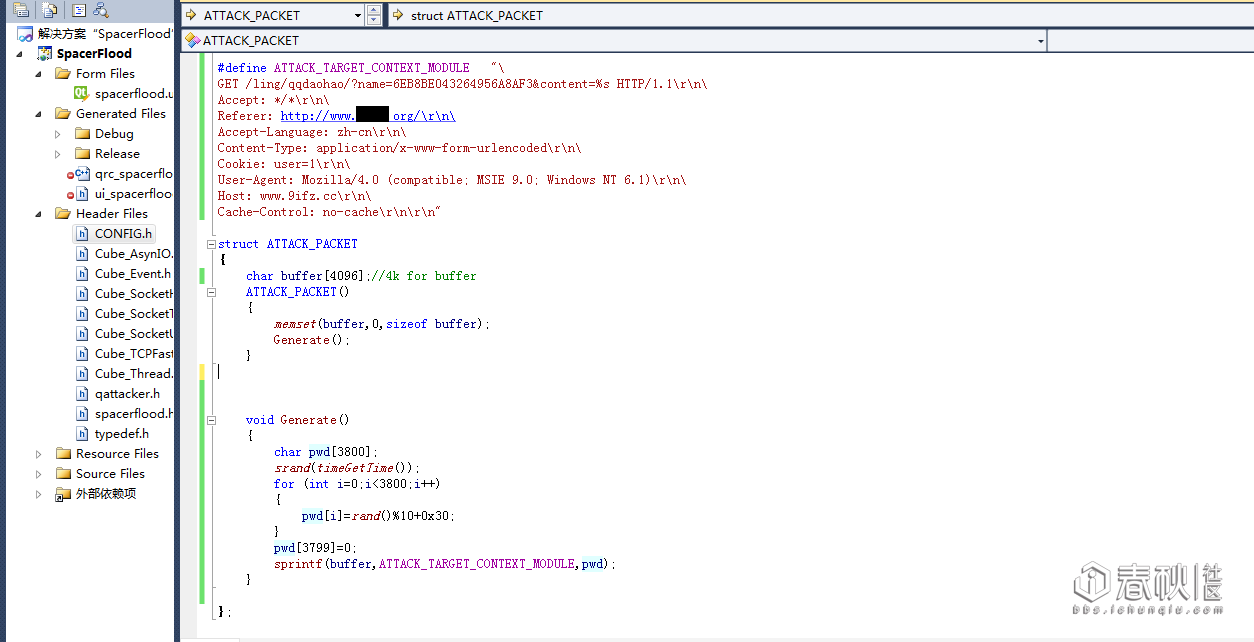Select the solution "SpacerFlood" root icon
Screen dimensions: 1254x642
pyautogui.click(x=25, y=33)
